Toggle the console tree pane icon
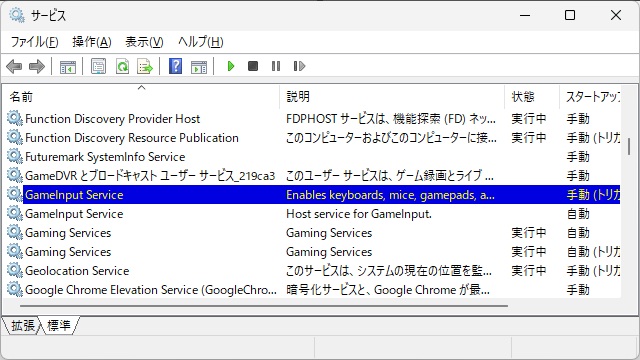Image resolution: width=640 pixels, height=360 pixels. (x=68, y=66)
